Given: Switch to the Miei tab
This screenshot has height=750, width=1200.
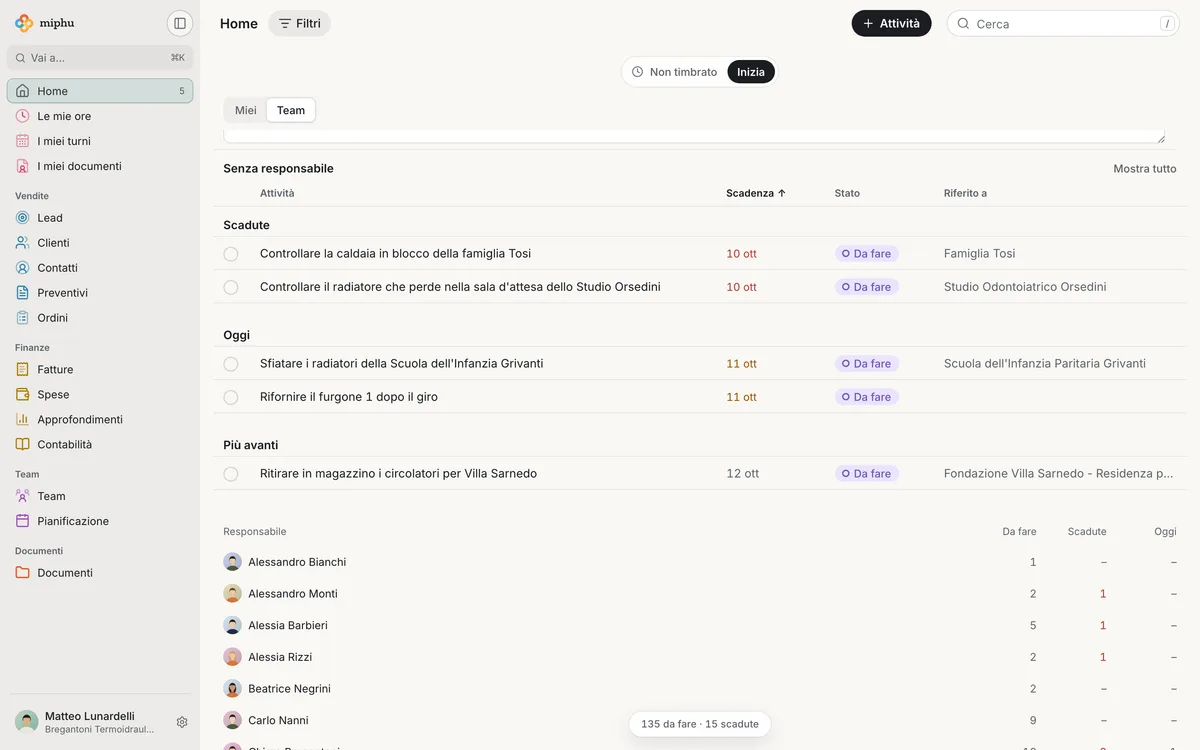Looking at the screenshot, I should 246,110.
